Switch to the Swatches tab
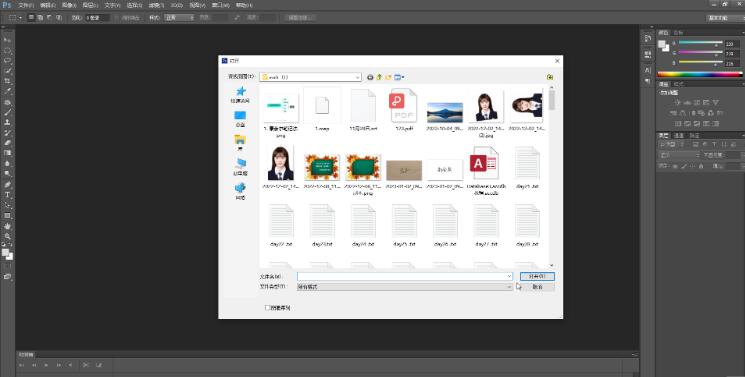Viewport: 745px width, 377px height. pos(678,33)
